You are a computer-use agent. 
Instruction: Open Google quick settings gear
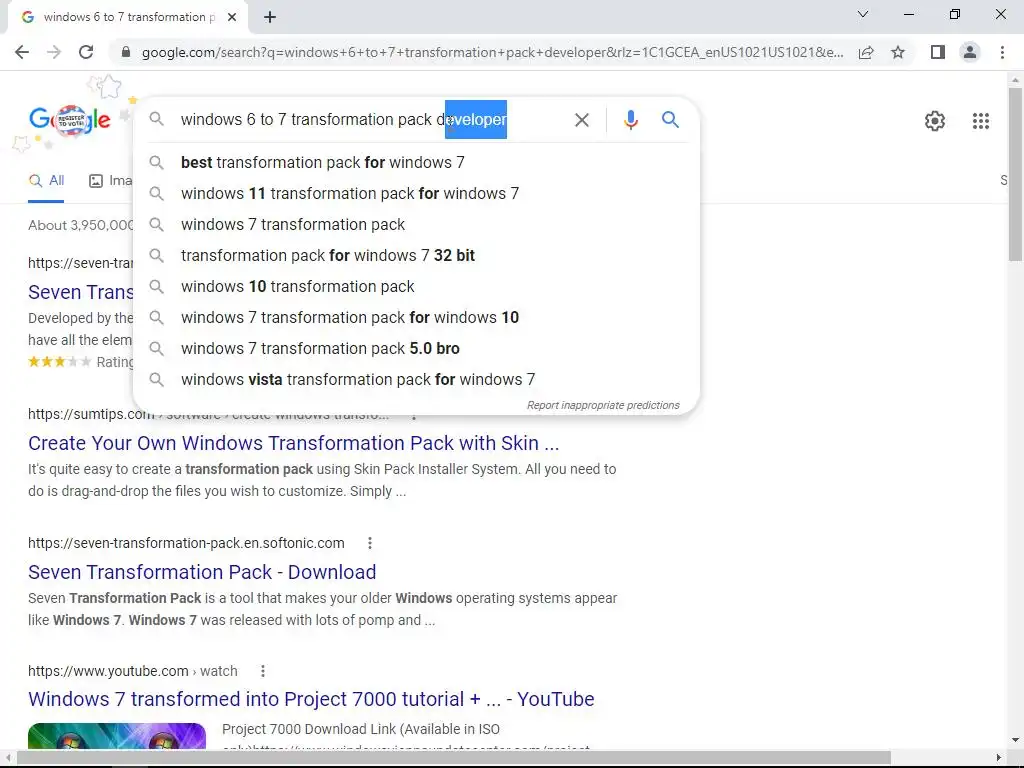pyautogui.click(x=935, y=121)
